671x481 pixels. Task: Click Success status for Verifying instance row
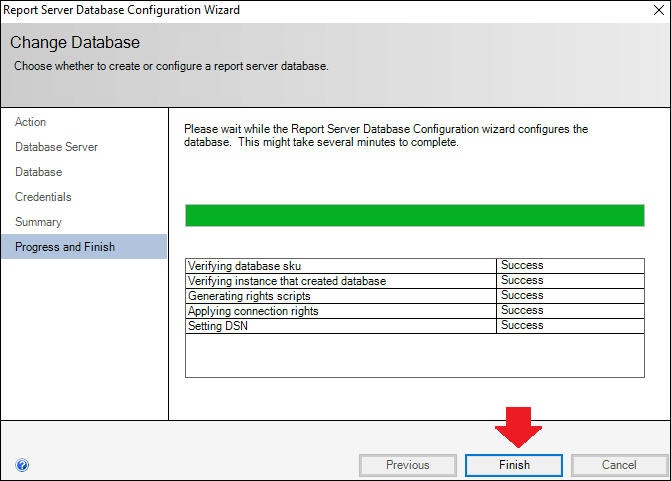(x=522, y=280)
